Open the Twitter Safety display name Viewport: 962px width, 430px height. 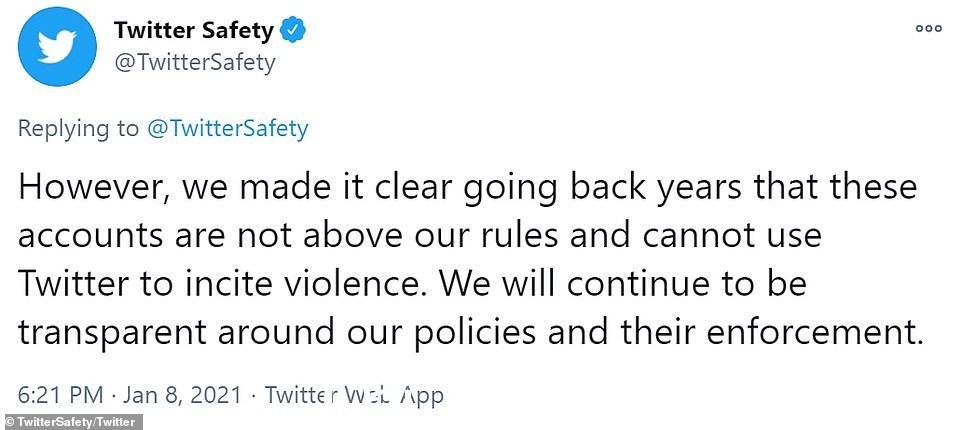[x=194, y=30]
